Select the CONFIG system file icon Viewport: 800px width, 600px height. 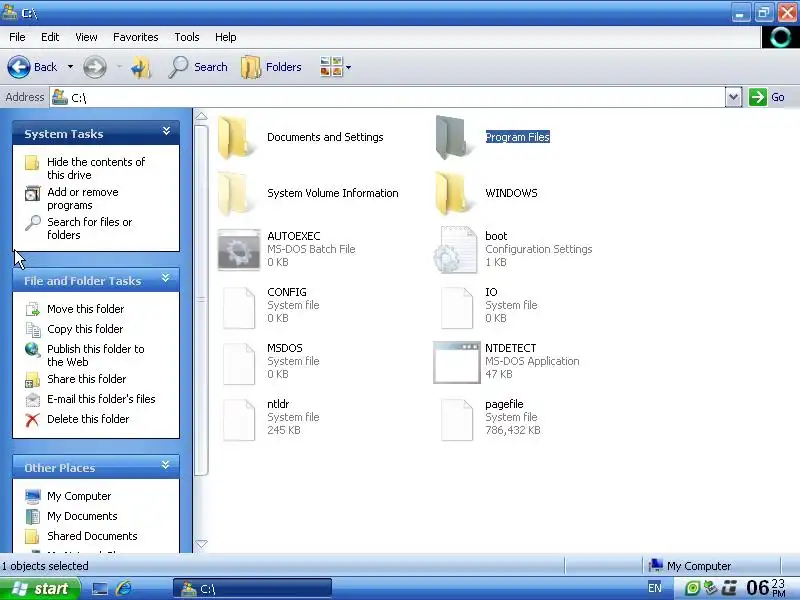pyautogui.click(x=239, y=308)
